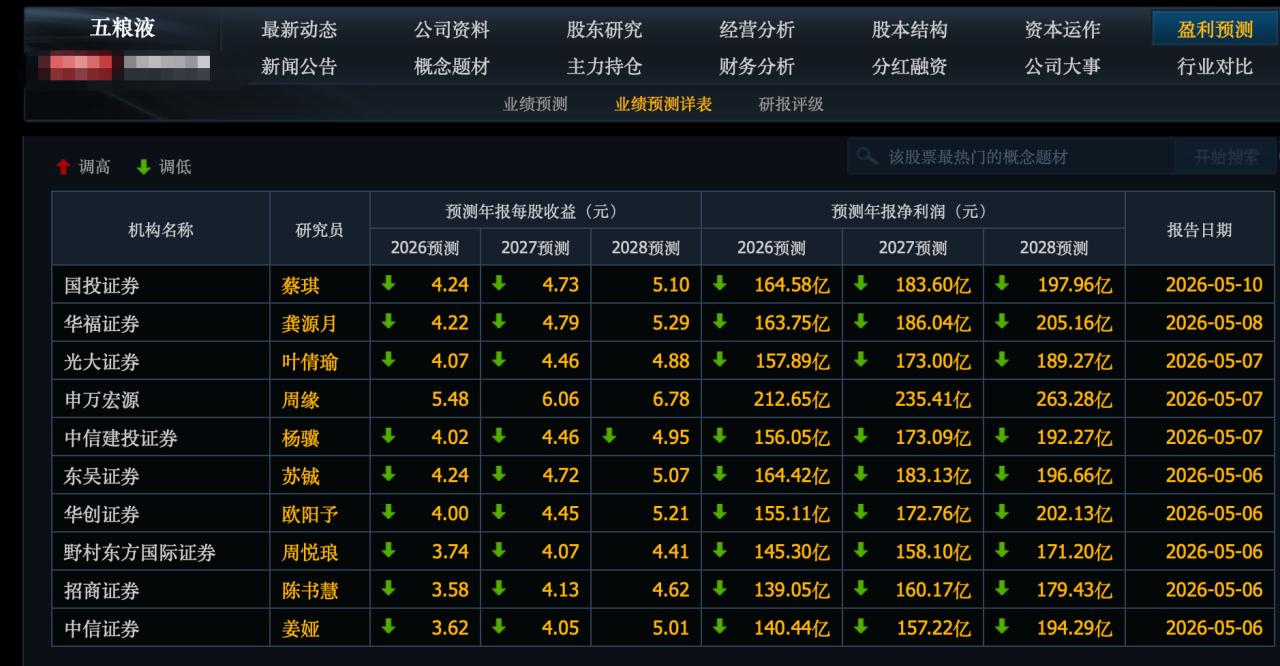Viewport: 1280px width, 666px height.
Task: Open researcher 杨骥 link
Action: coord(300,437)
